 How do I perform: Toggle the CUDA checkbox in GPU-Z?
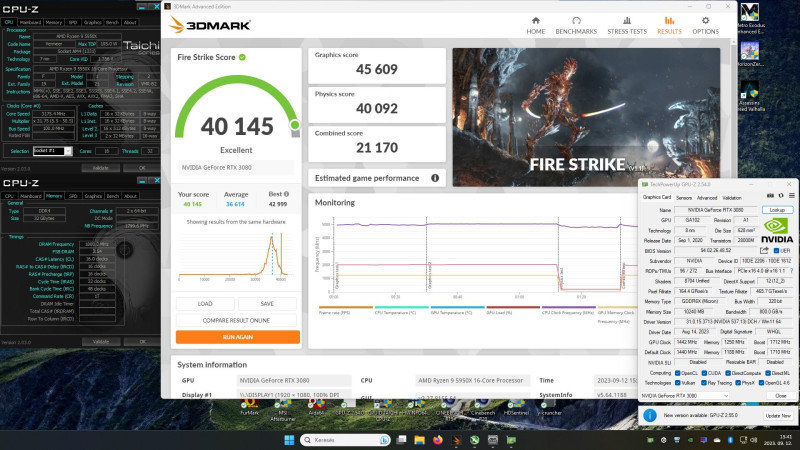coord(704,373)
